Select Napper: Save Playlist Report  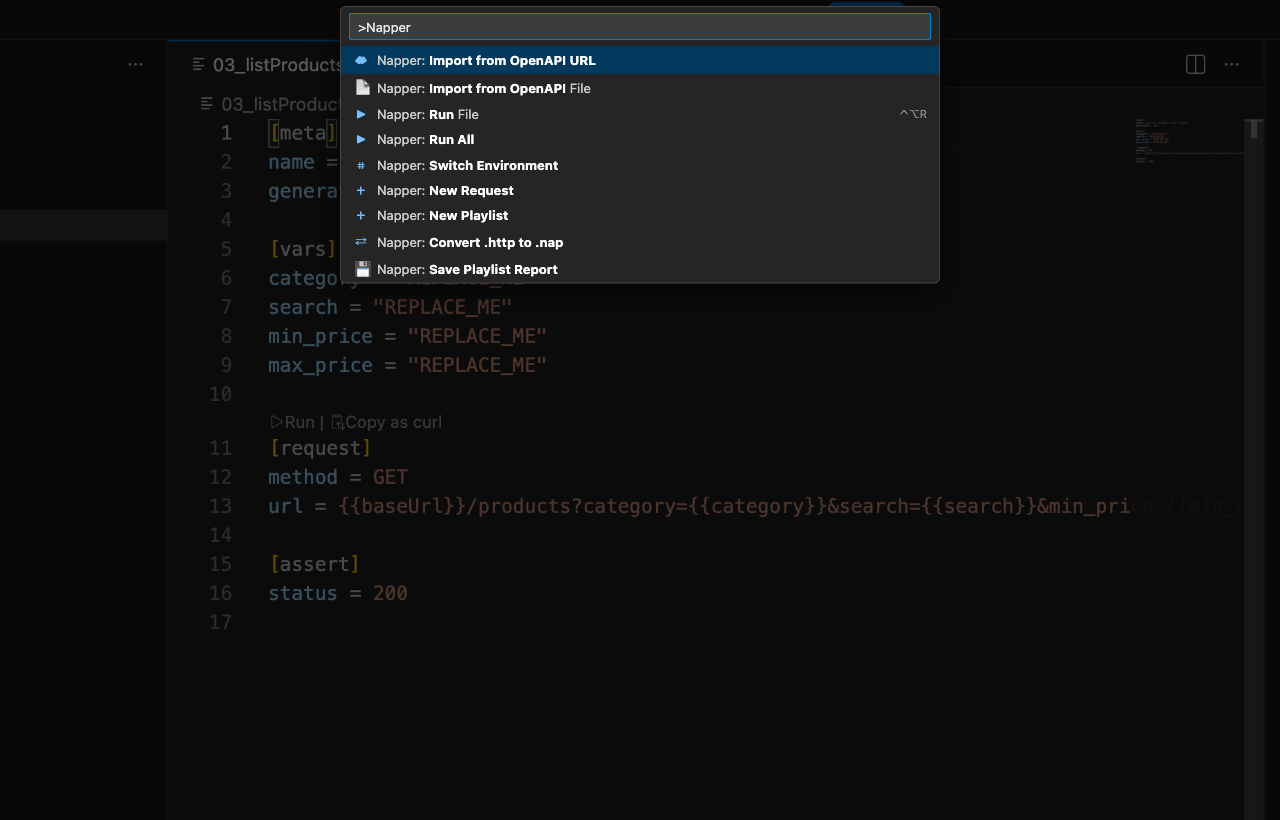pyautogui.click(x=640, y=269)
